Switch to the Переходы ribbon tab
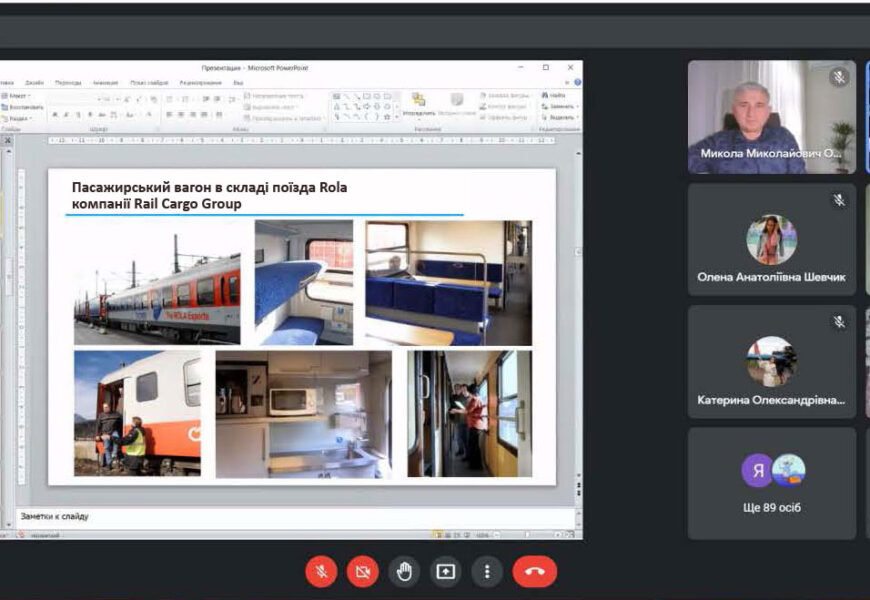Screen dimensions: 870x600 coord(68,83)
